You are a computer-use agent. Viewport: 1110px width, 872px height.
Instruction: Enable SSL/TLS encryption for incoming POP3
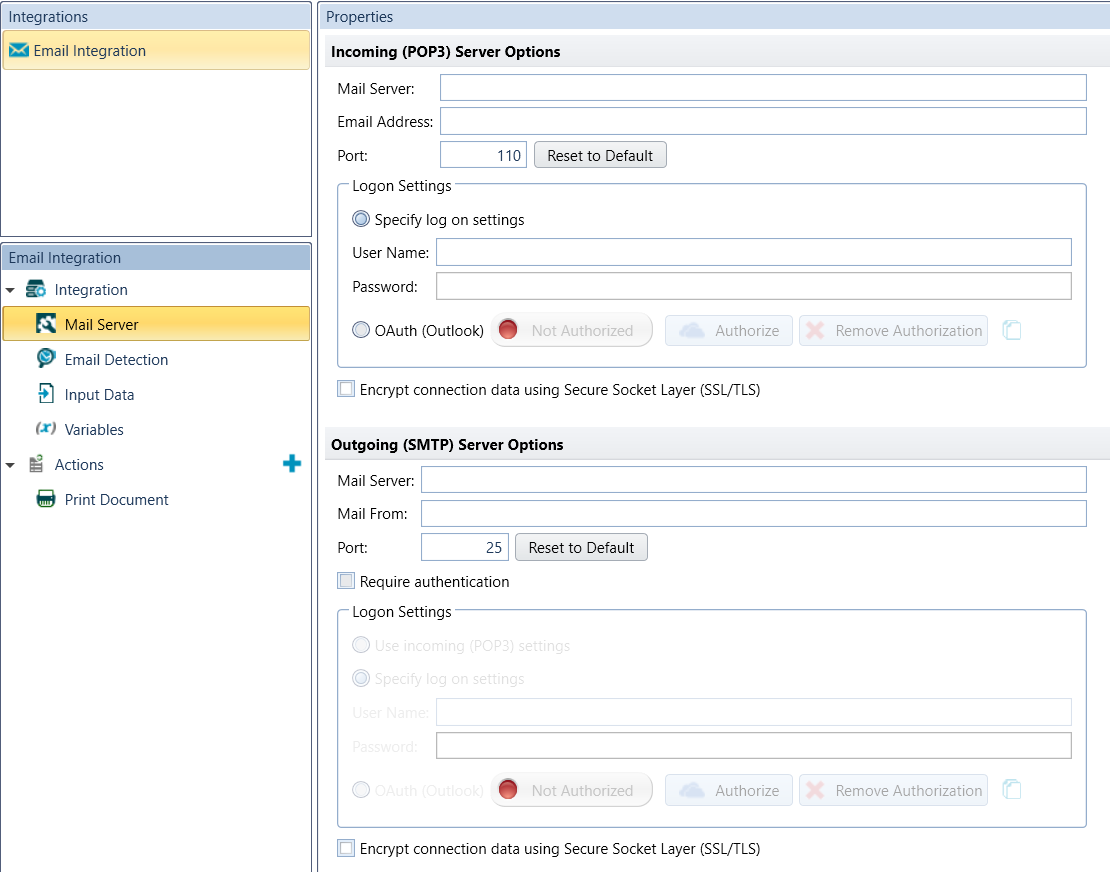[346, 389]
